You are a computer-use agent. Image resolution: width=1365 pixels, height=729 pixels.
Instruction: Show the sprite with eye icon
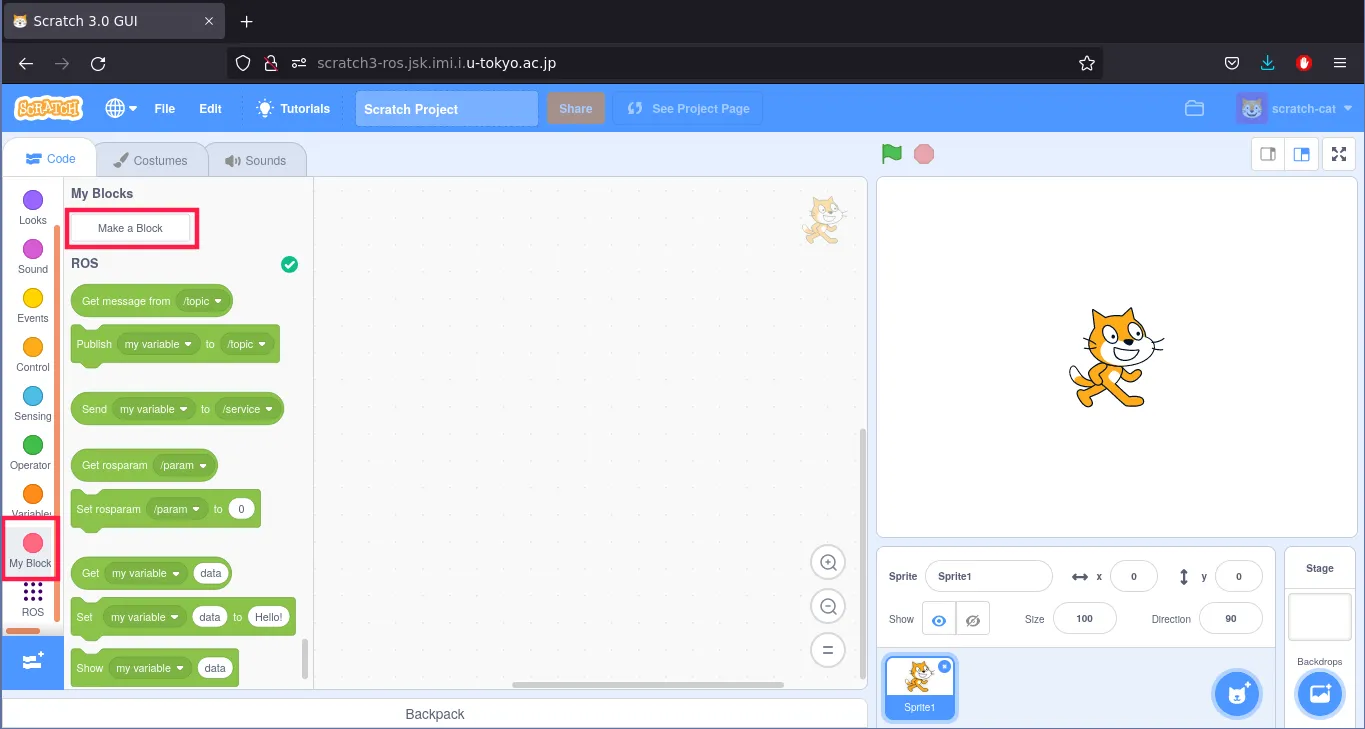938,620
